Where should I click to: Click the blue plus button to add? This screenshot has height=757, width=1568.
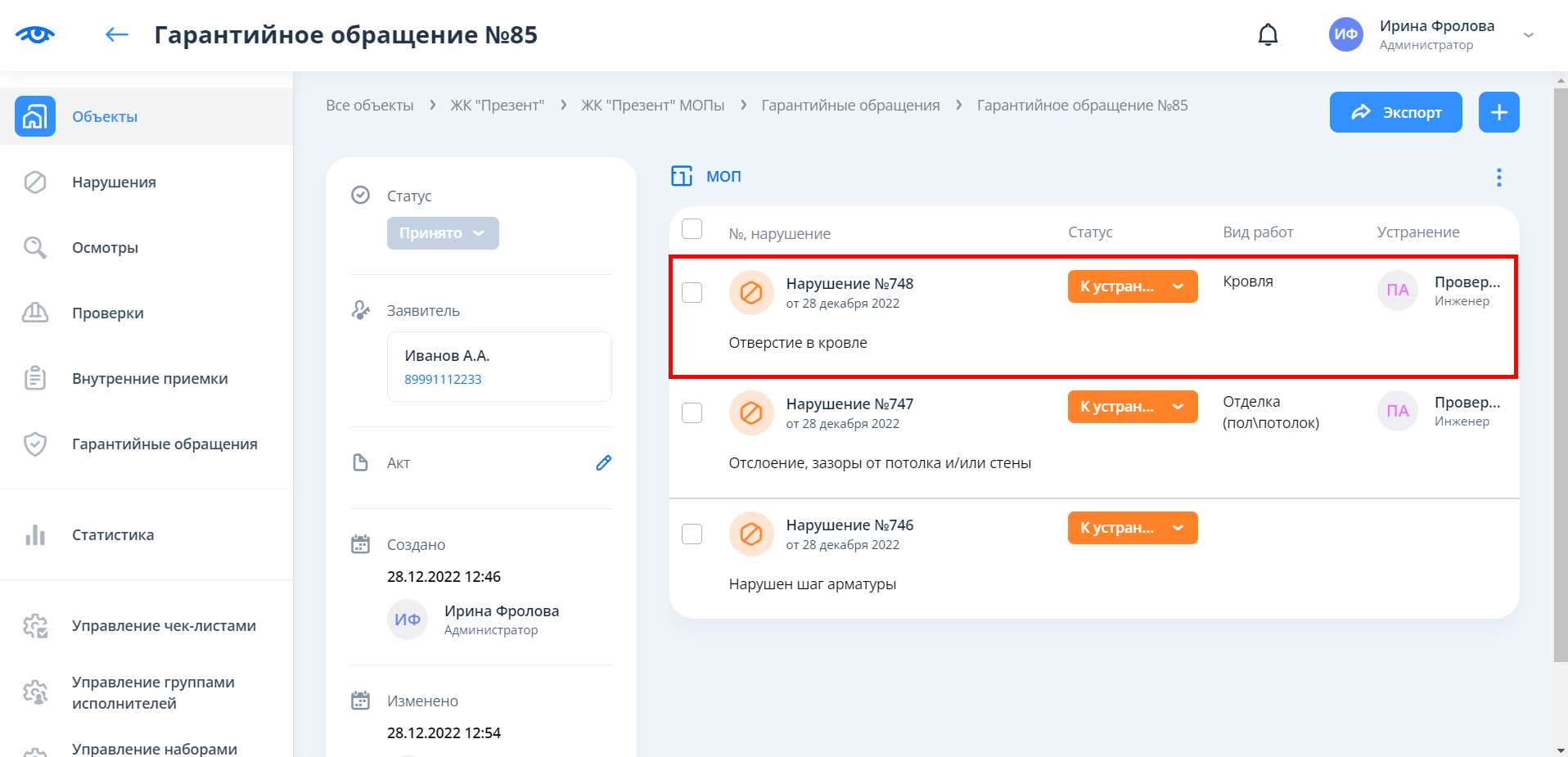click(1498, 112)
